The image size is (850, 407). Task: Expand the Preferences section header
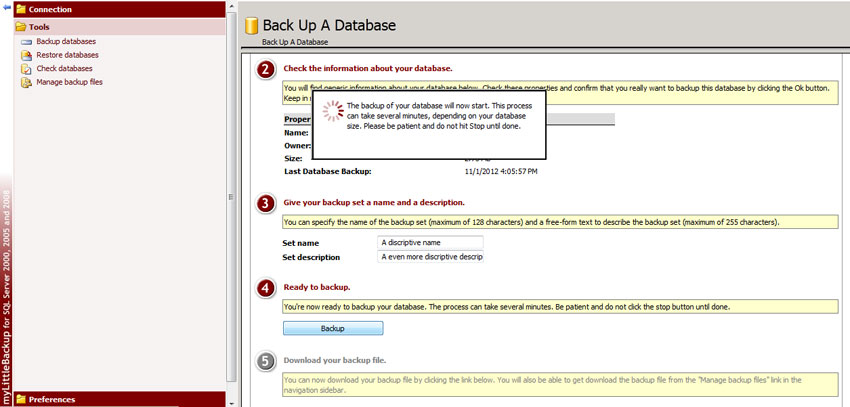[119, 399]
